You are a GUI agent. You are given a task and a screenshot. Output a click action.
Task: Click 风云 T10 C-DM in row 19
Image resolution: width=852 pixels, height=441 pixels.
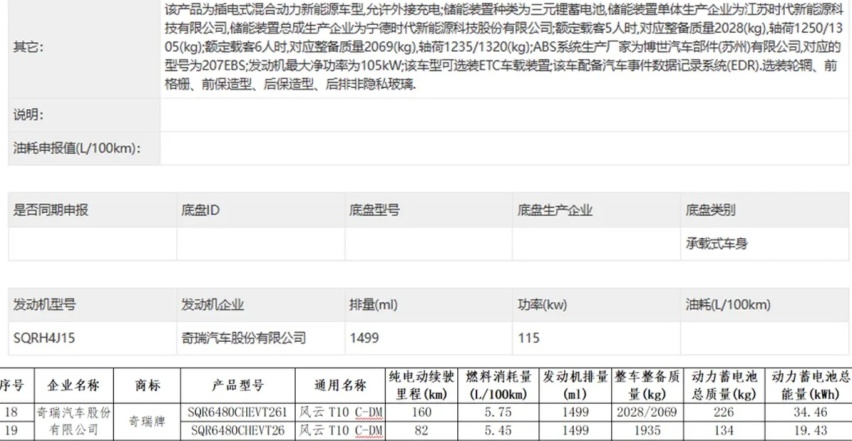(341, 431)
